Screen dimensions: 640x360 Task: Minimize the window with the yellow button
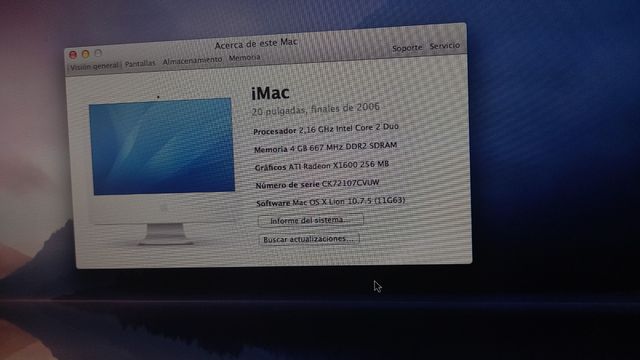coord(86,54)
